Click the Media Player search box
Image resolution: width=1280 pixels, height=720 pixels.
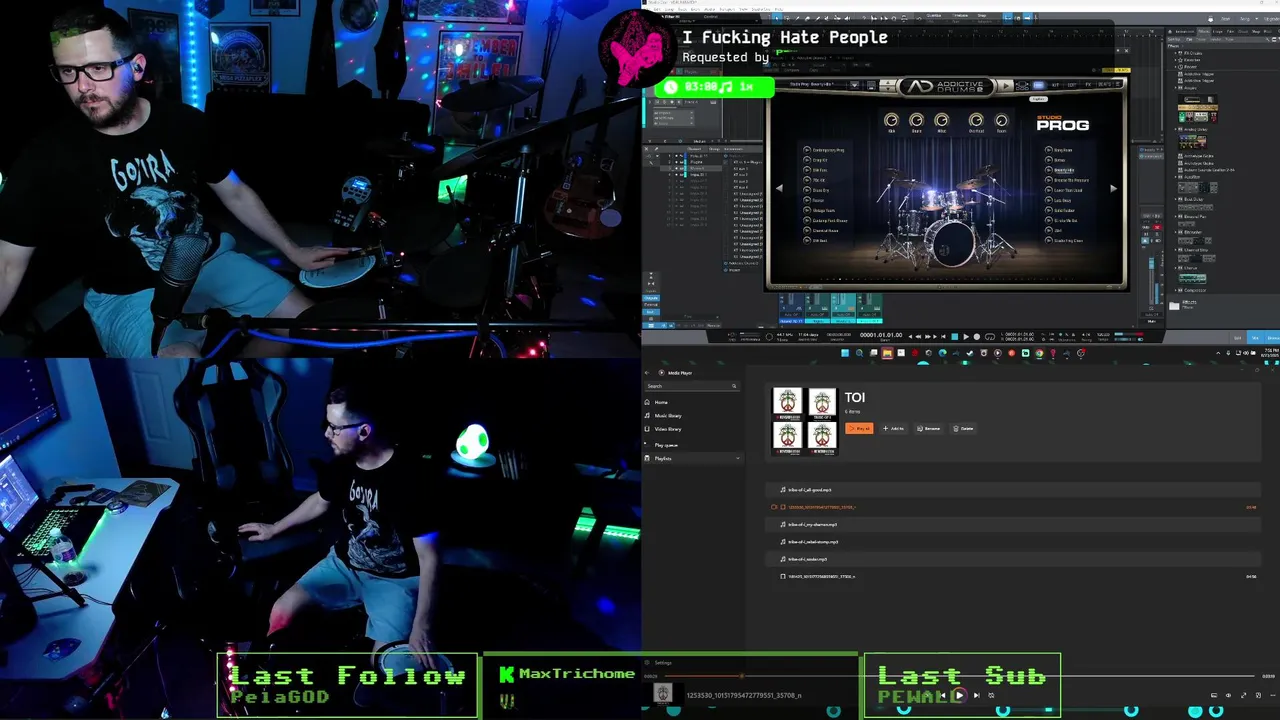tap(691, 386)
